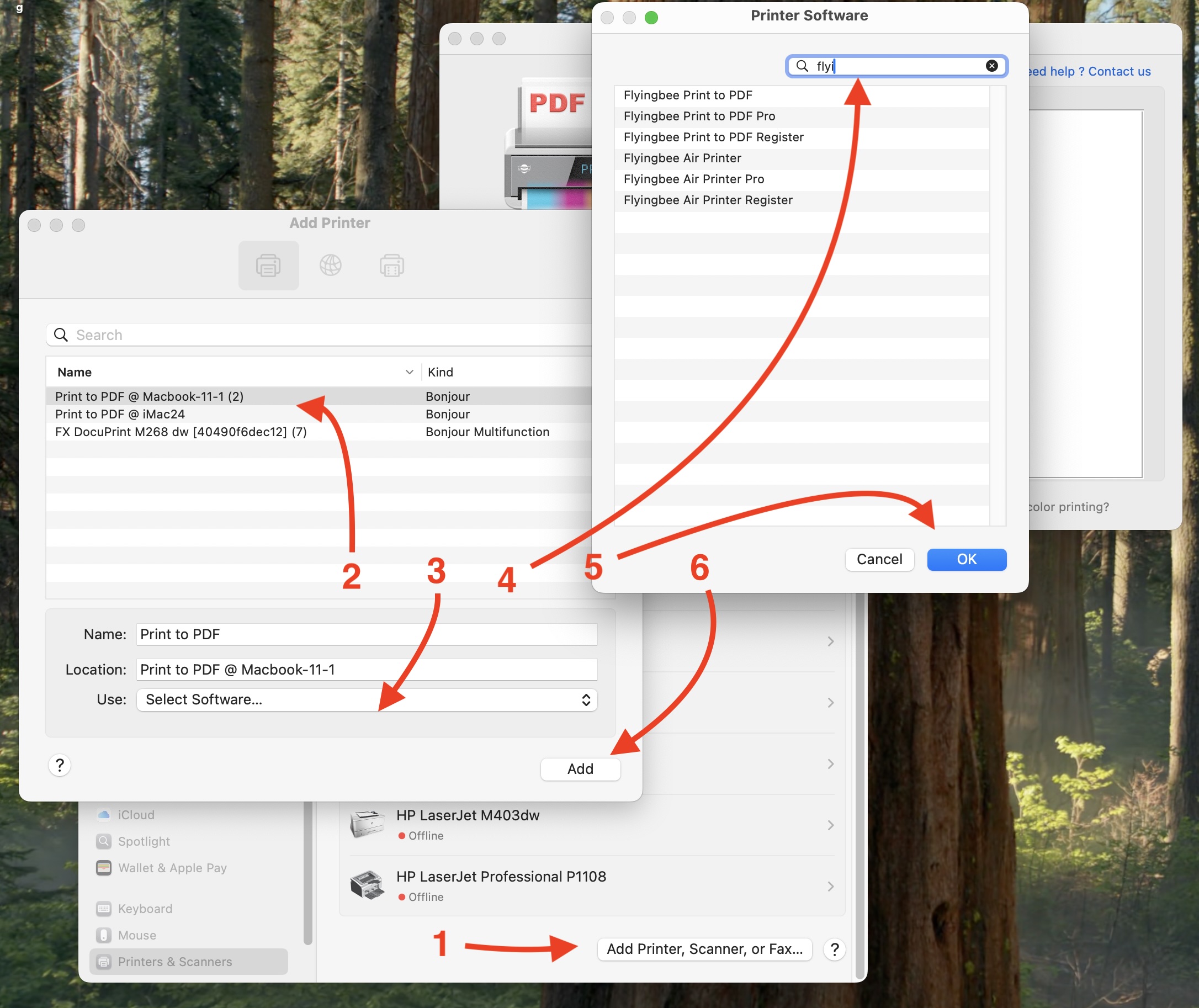
Task: Click the Kind column header
Action: pos(507,372)
